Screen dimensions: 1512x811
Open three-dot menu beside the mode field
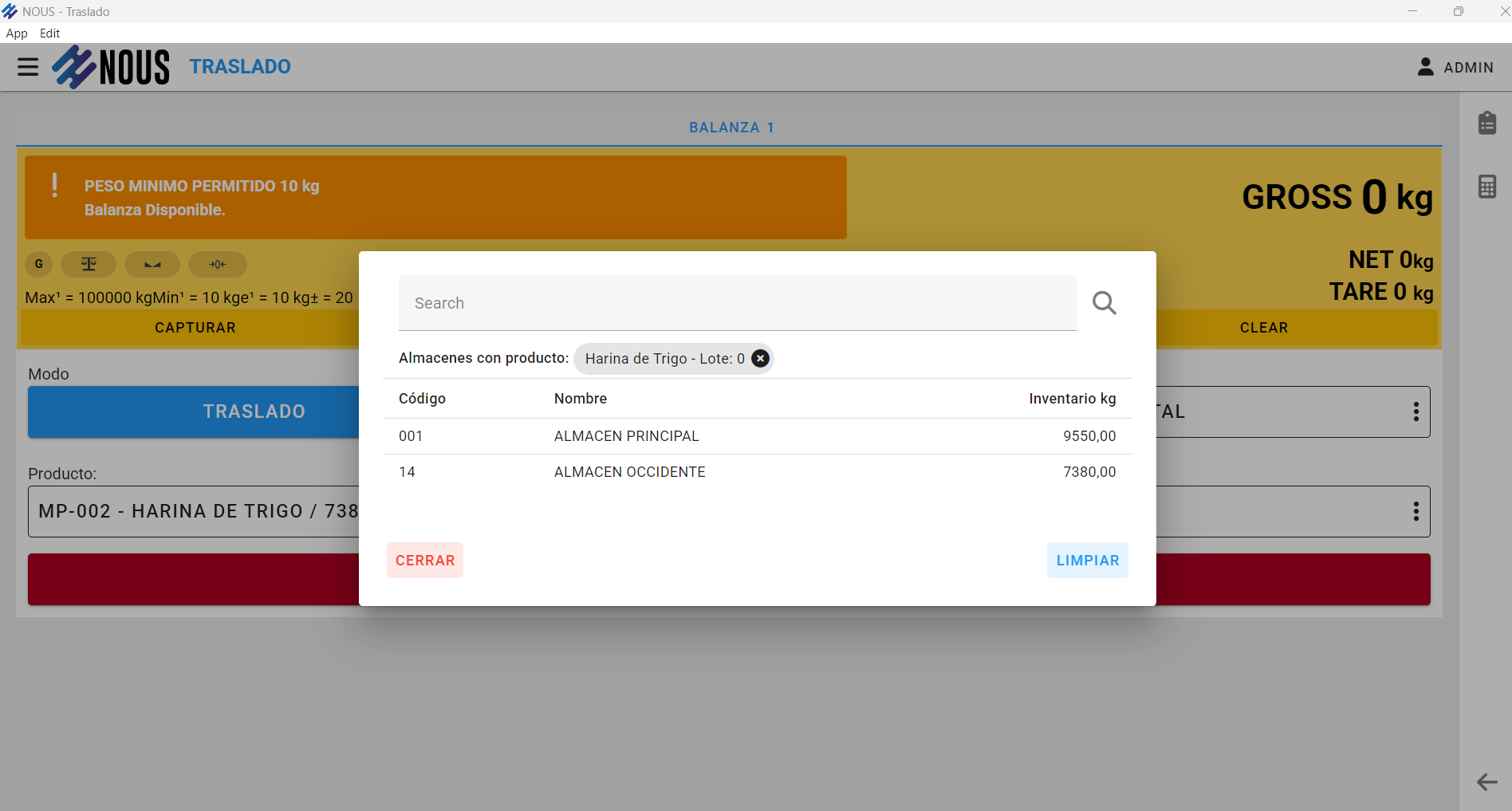(x=1416, y=411)
